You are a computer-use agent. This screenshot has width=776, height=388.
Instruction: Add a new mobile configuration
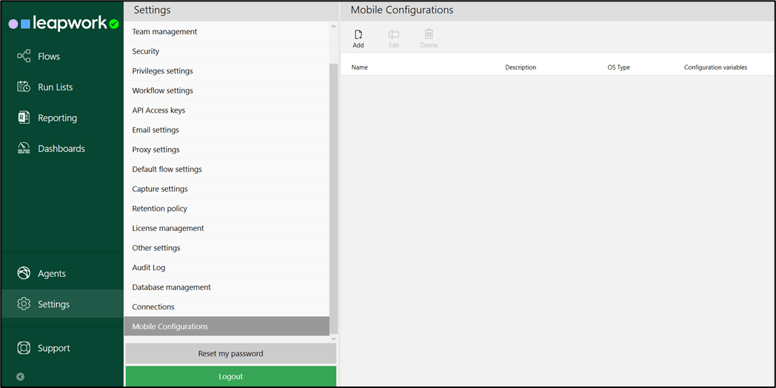click(x=358, y=39)
